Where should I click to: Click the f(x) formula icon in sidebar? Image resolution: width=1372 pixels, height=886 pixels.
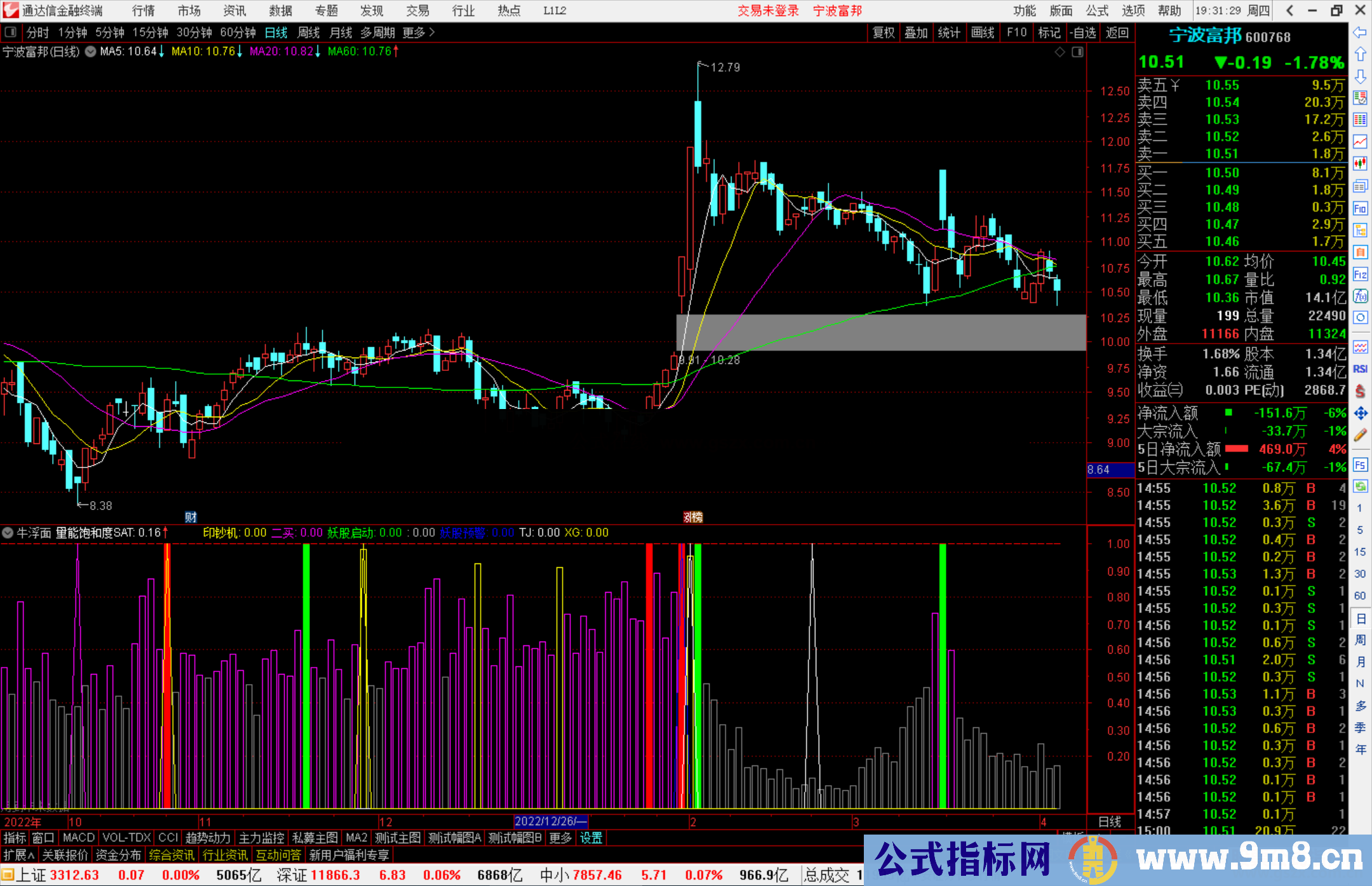(x=1360, y=296)
